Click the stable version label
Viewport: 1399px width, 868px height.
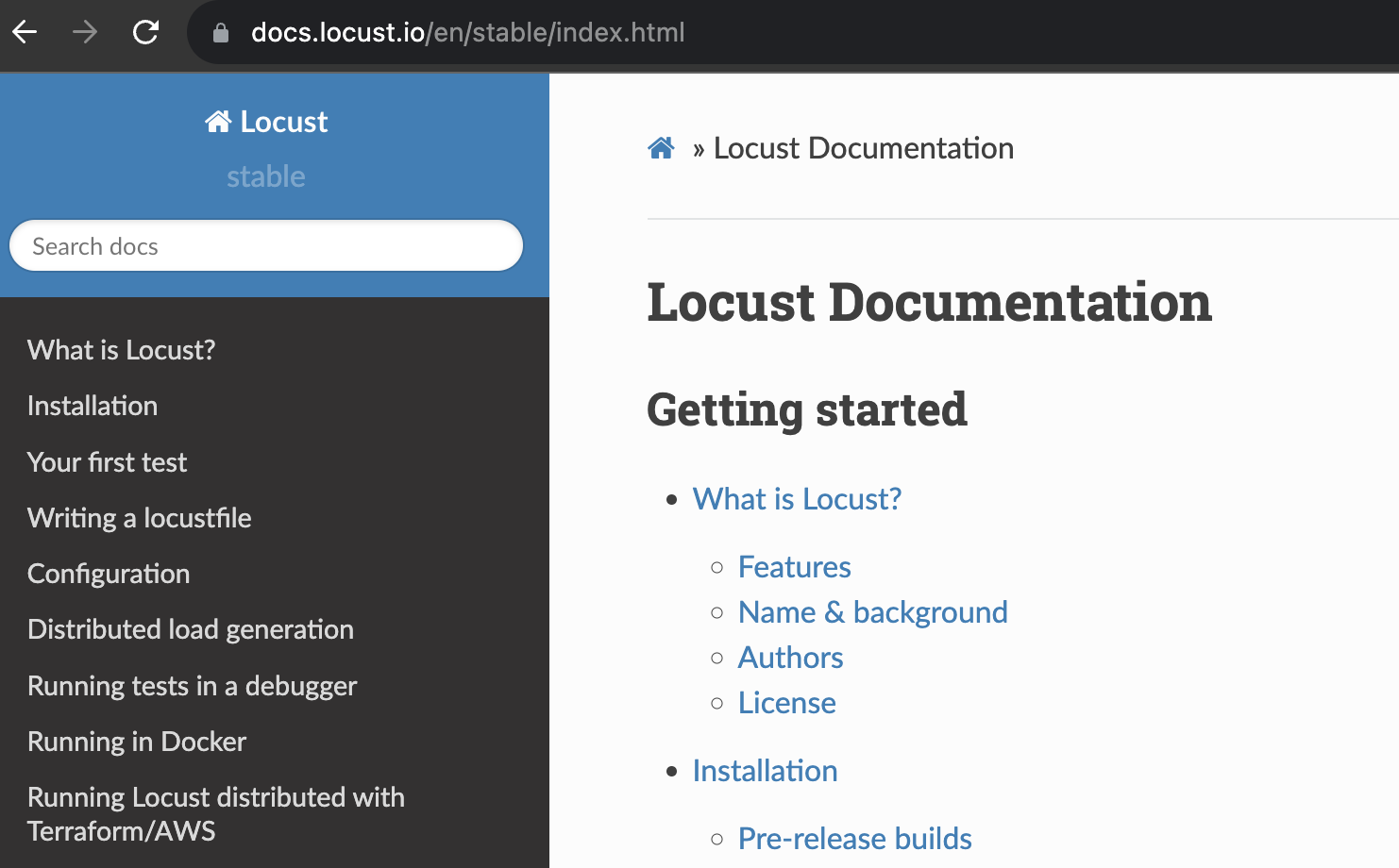coord(266,176)
